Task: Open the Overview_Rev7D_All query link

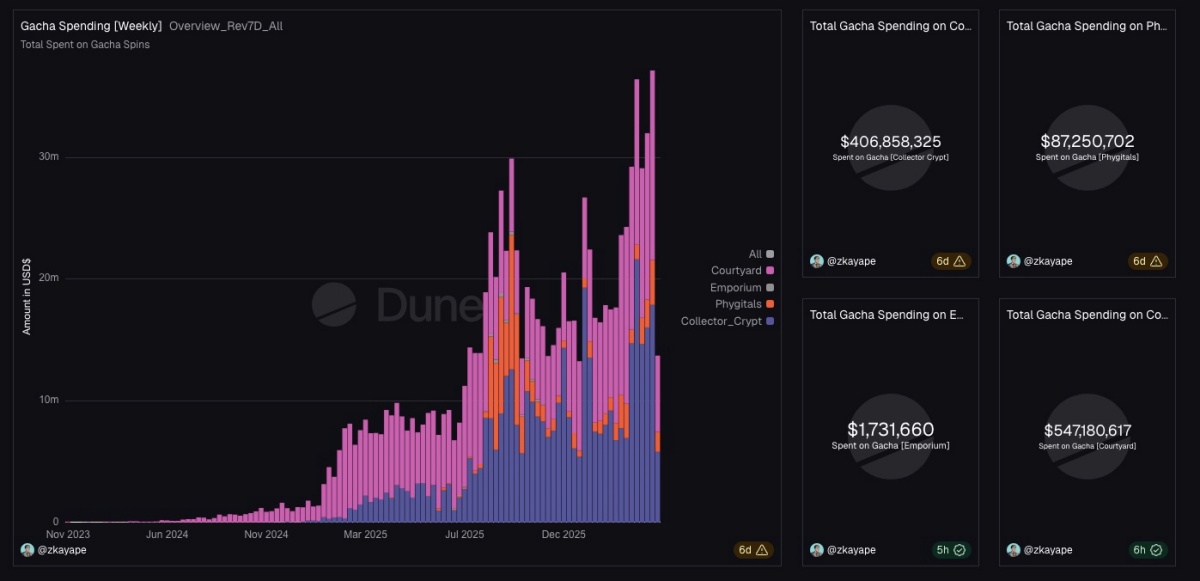Action: 226,26
